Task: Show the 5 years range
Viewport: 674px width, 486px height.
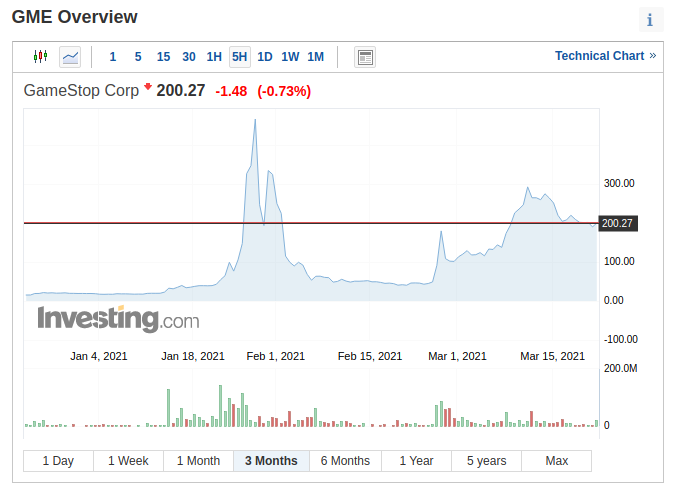Action: pyautogui.click(x=487, y=461)
